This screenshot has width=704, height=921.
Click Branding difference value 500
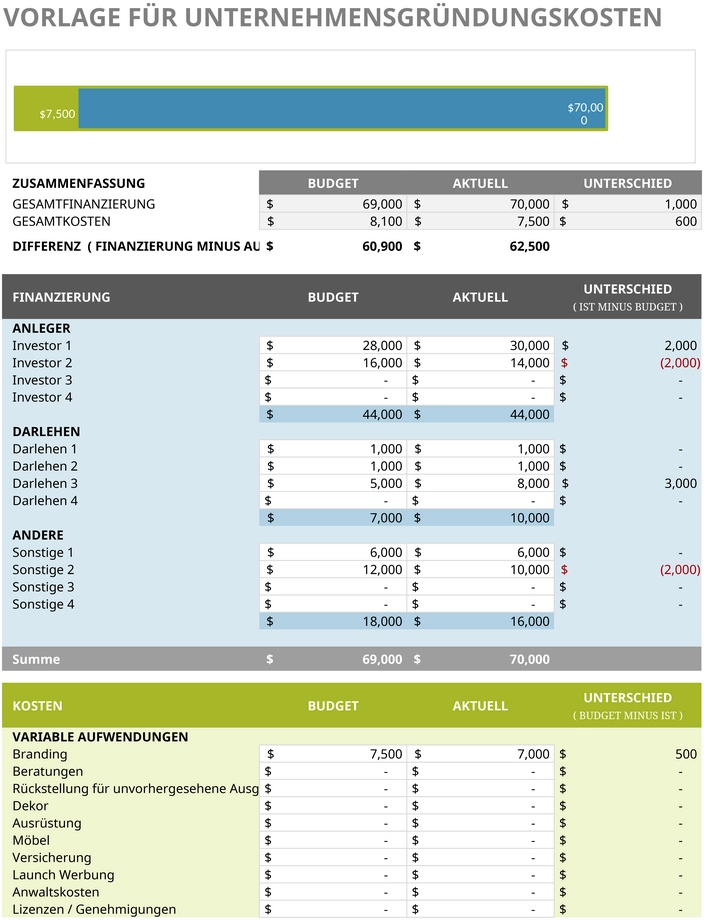[x=686, y=754]
